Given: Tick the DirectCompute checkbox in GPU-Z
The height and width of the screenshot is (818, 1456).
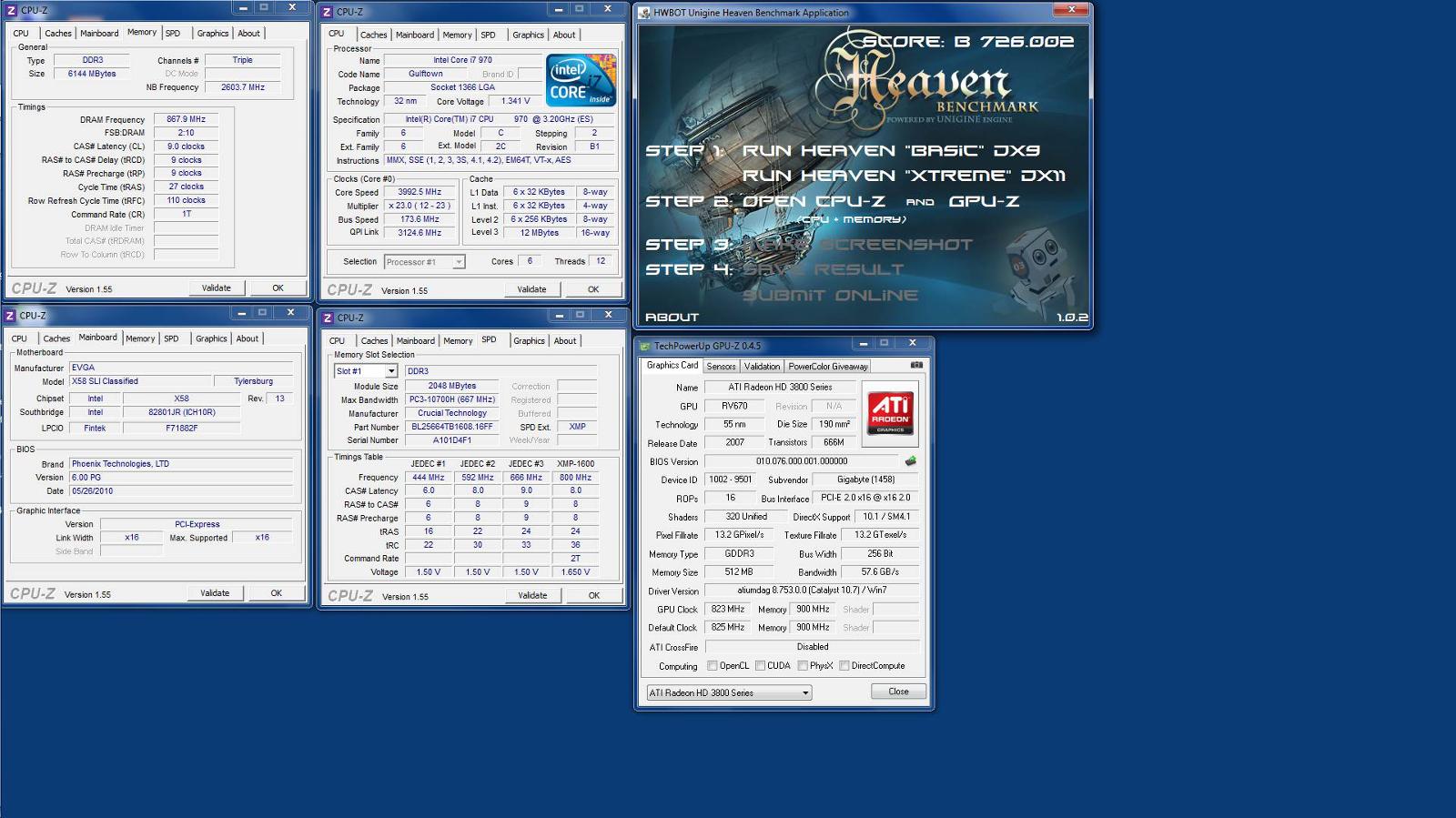Looking at the screenshot, I should (x=844, y=666).
